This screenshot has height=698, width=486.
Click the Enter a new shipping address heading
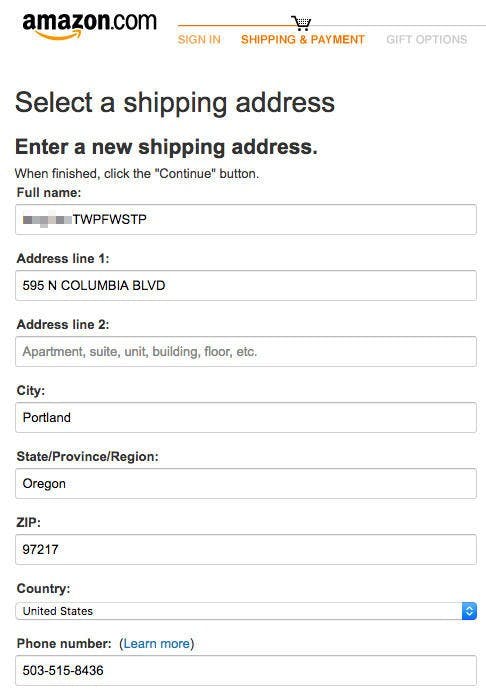[166, 147]
